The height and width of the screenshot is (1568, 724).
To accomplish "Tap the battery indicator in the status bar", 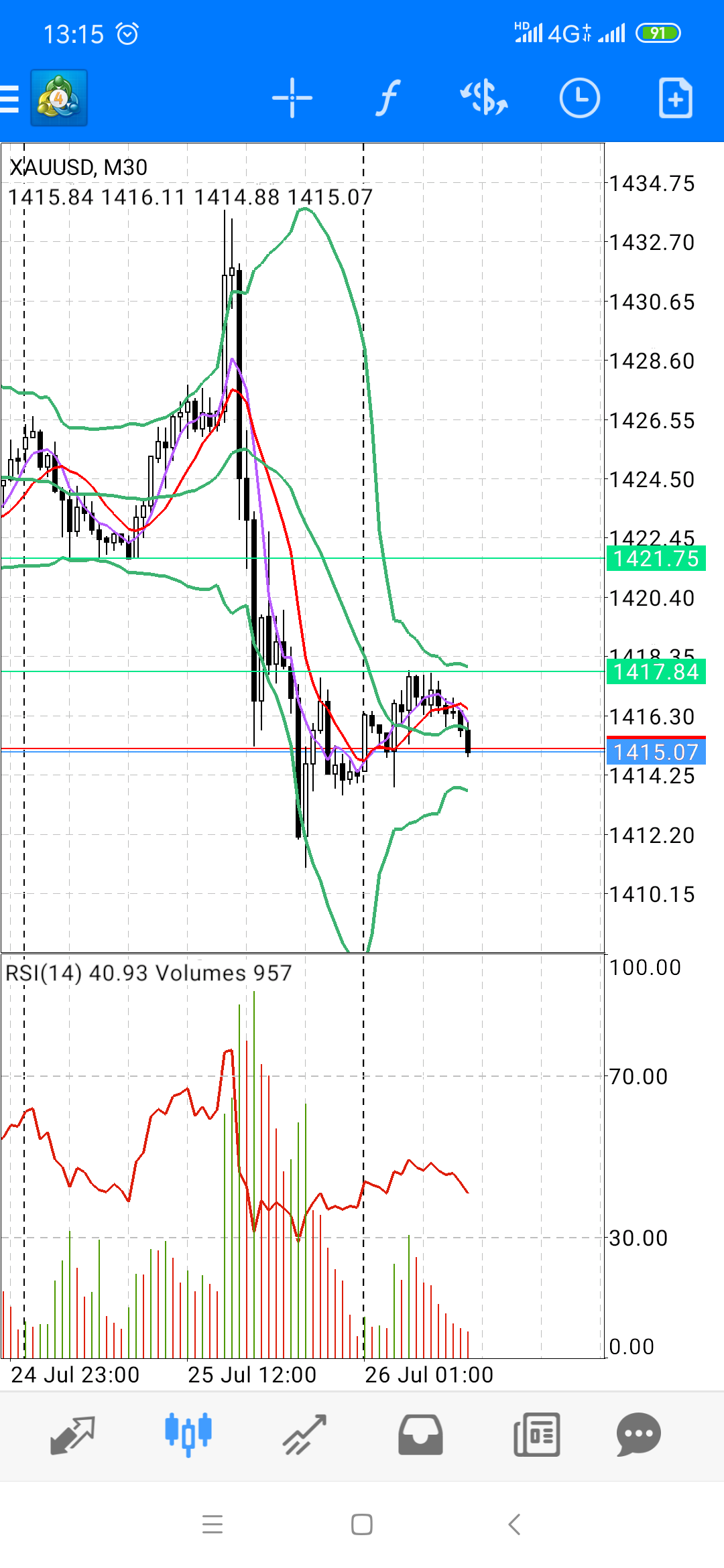I will [658, 33].
